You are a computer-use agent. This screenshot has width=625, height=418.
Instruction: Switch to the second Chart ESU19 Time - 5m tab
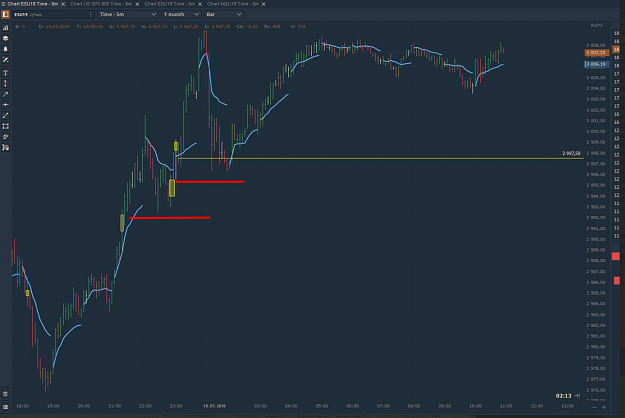(x=170, y=4)
